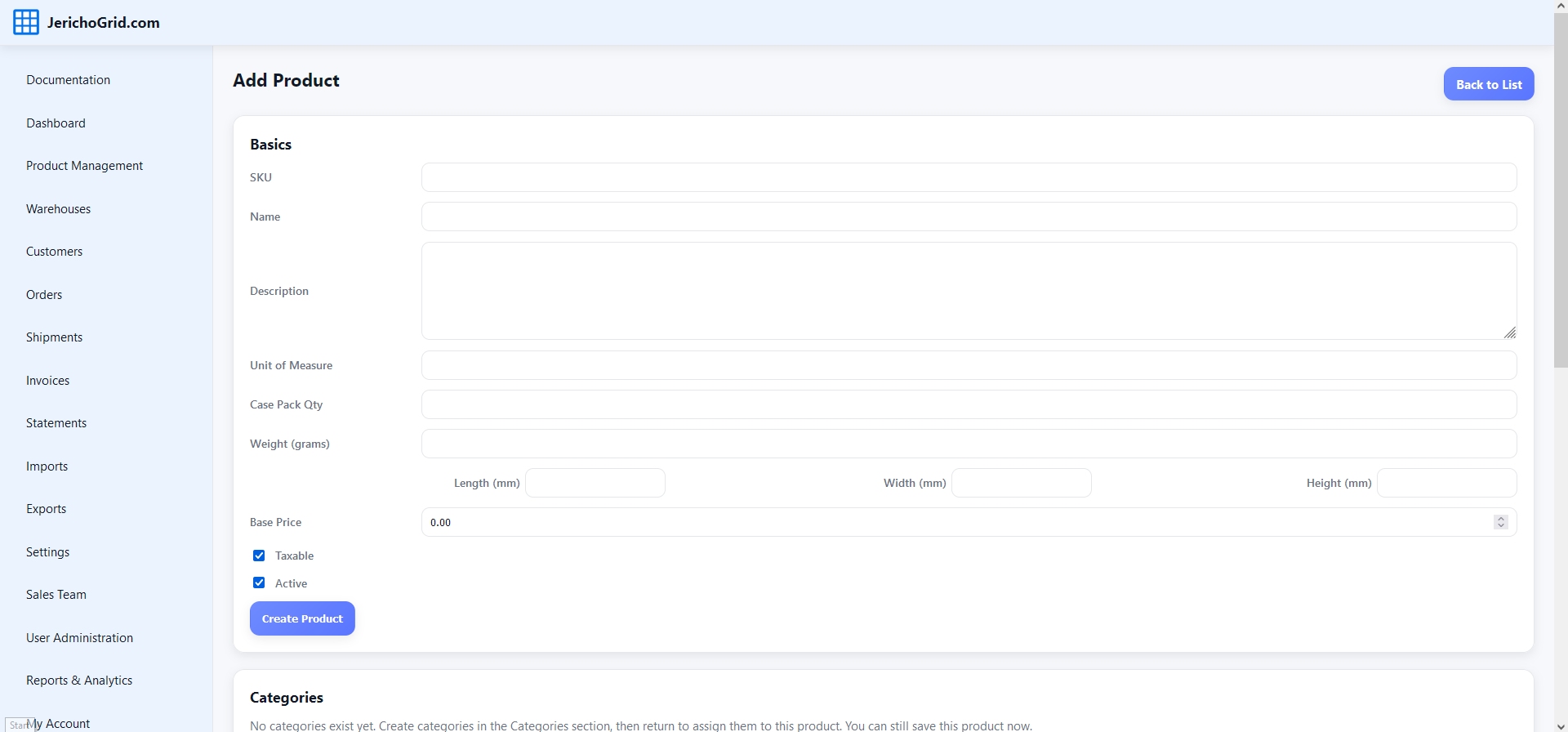This screenshot has height=732, width=1568.
Task: Click into the Description text area
Action: [x=969, y=291]
